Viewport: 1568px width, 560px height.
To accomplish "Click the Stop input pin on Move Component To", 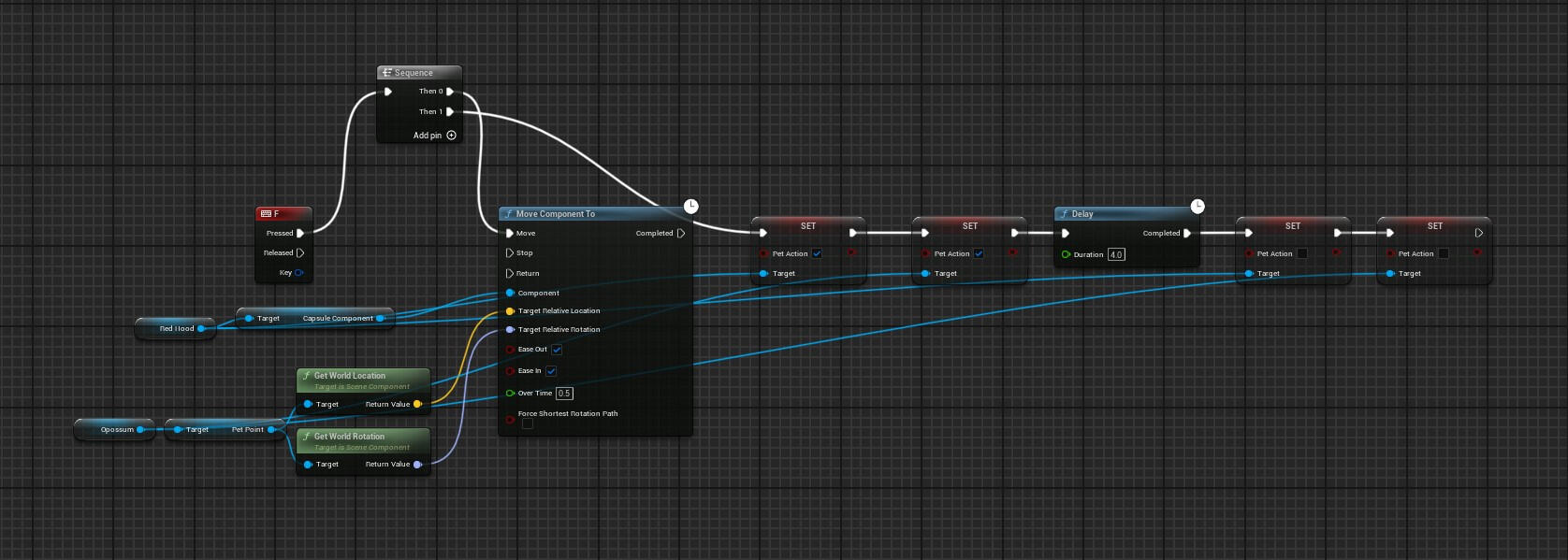I will point(510,253).
